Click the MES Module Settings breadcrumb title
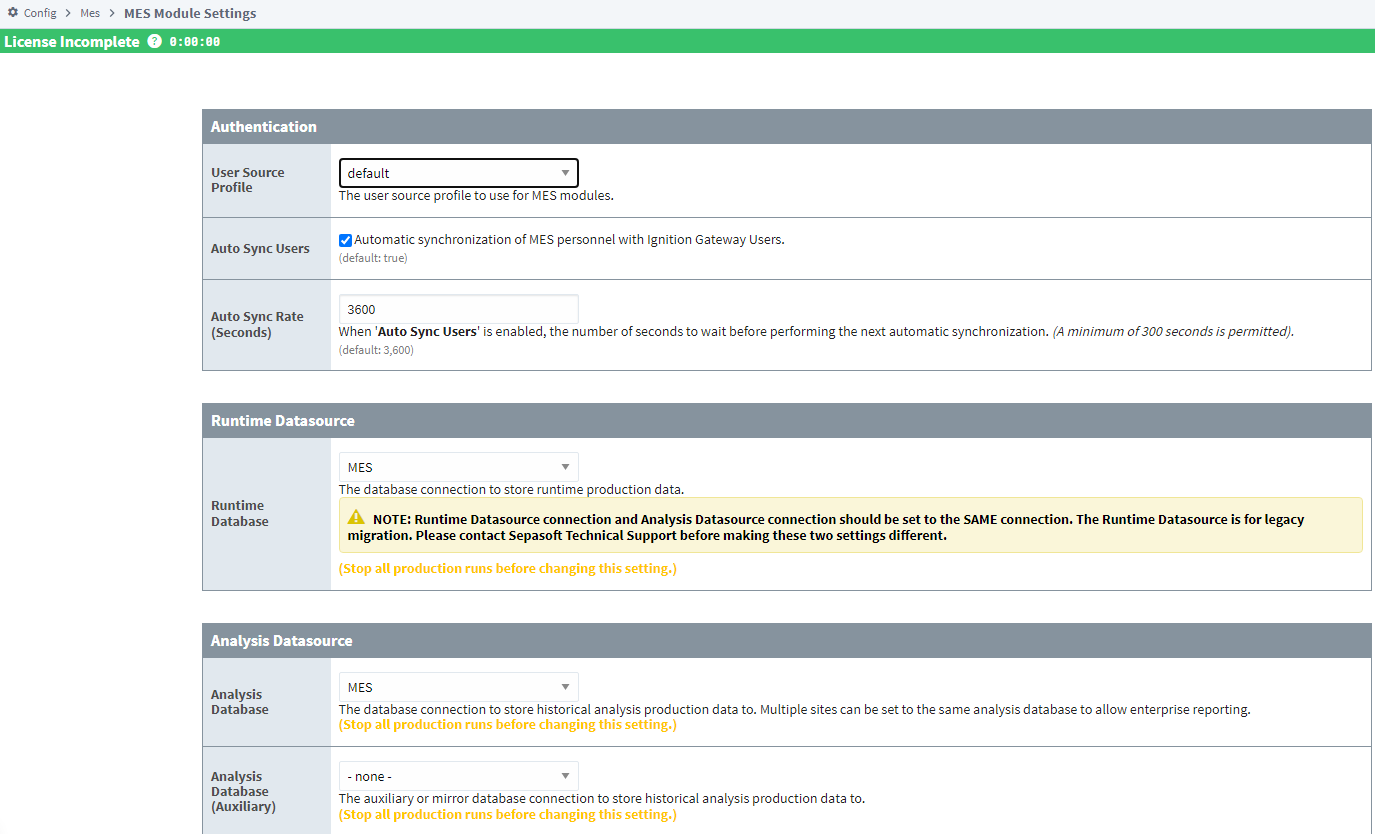Screen dimensions: 1375x834 click(x=190, y=13)
